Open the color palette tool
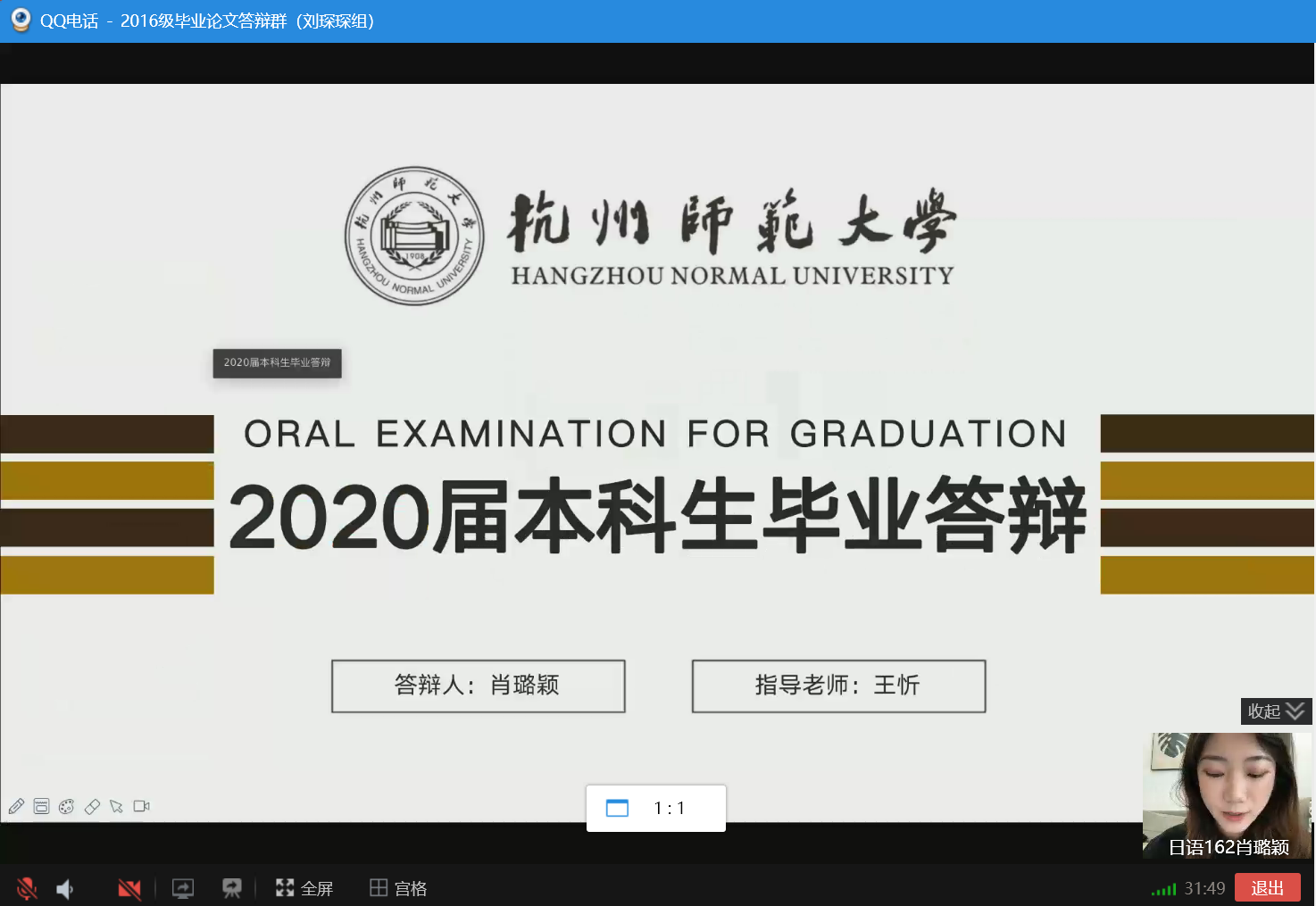This screenshot has height=906, width=1316. 66,807
